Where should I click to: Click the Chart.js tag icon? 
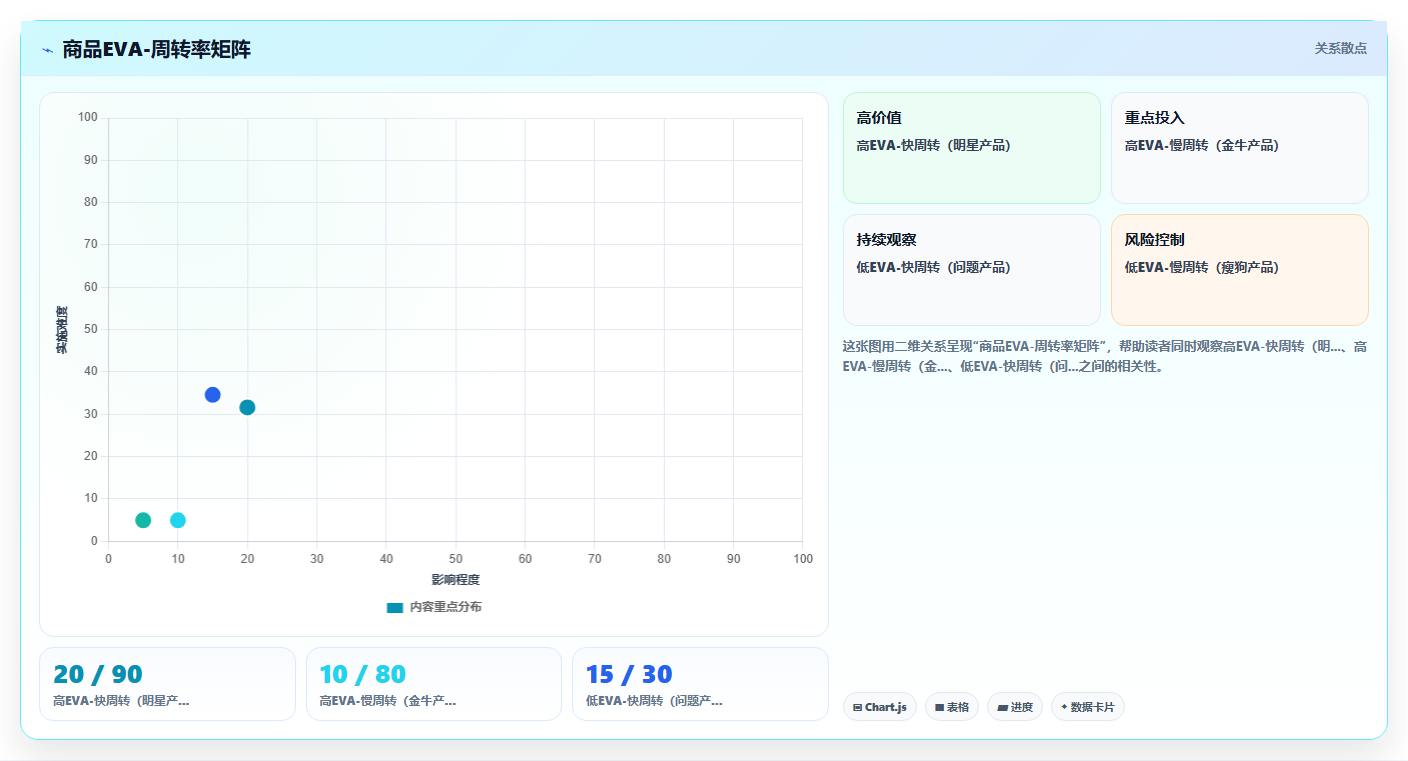pyautogui.click(x=858, y=707)
